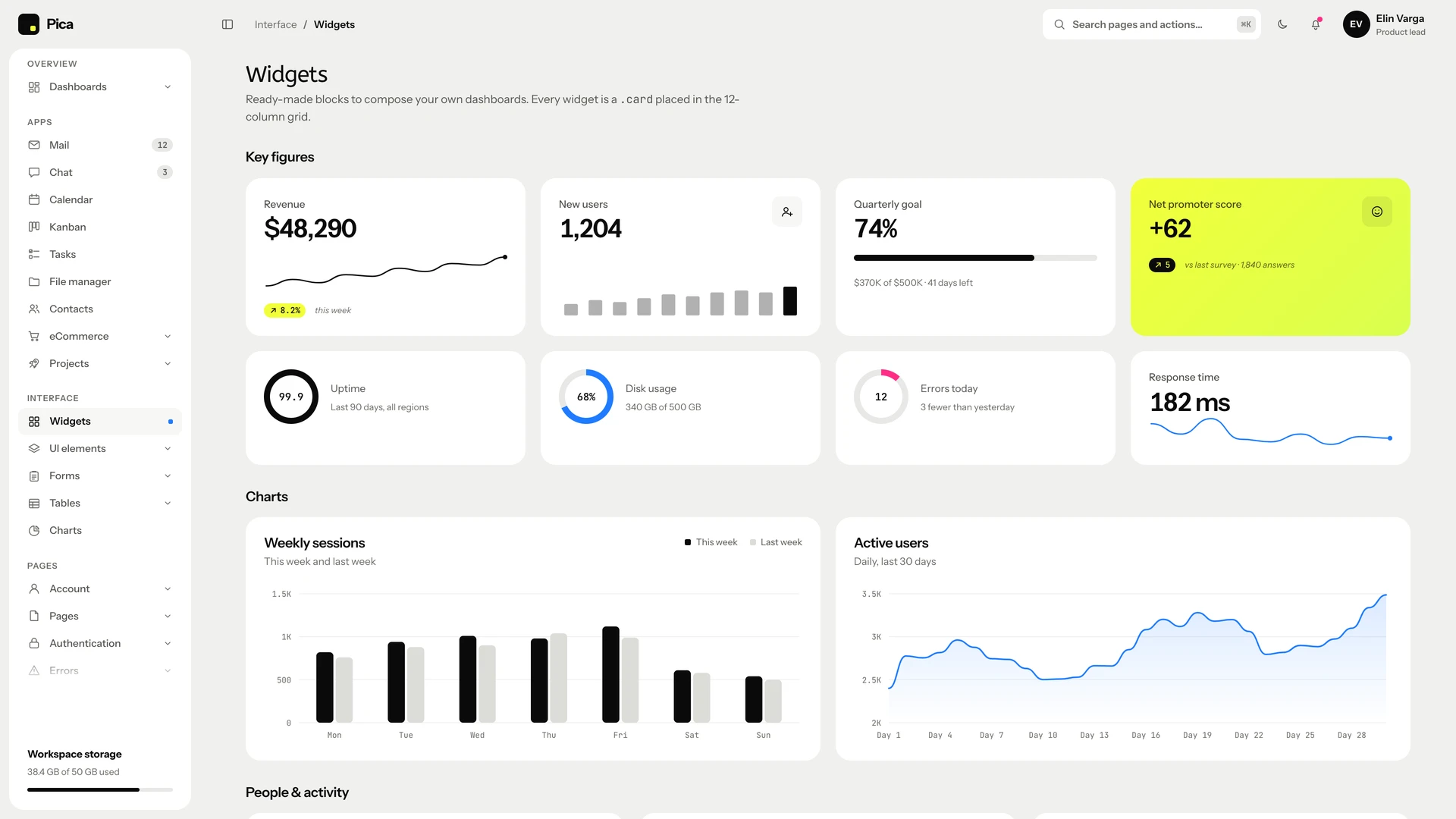The image size is (1456, 819).
Task: Open Chat in the sidebar
Action: [x=100, y=172]
